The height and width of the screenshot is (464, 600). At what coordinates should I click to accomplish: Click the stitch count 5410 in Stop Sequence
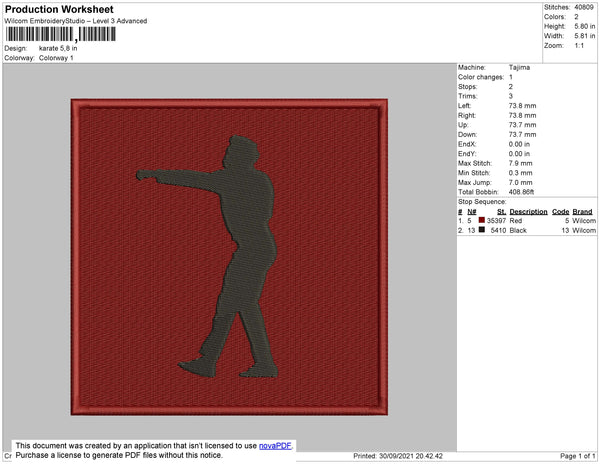click(x=498, y=230)
